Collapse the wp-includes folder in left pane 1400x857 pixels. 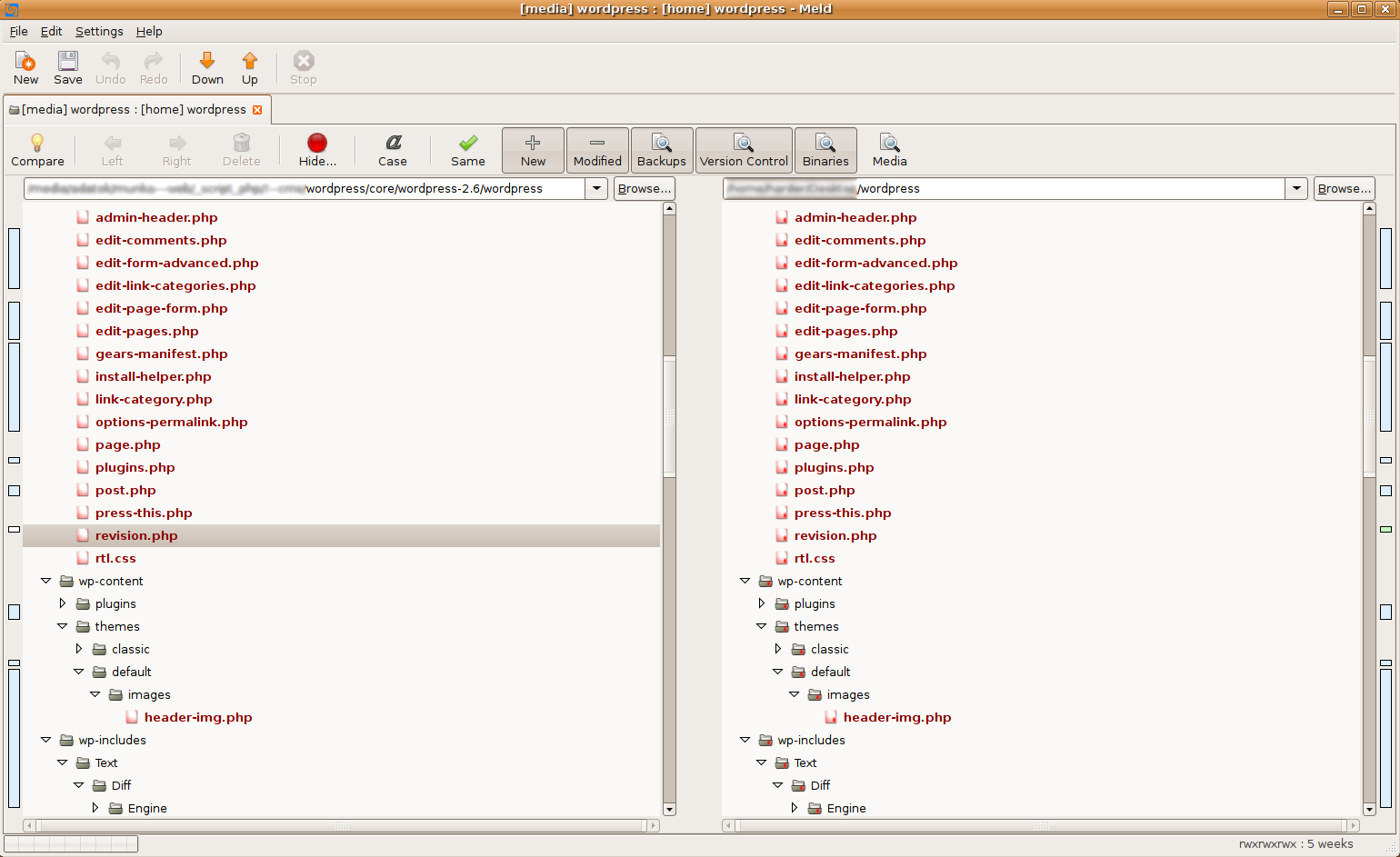click(x=46, y=740)
